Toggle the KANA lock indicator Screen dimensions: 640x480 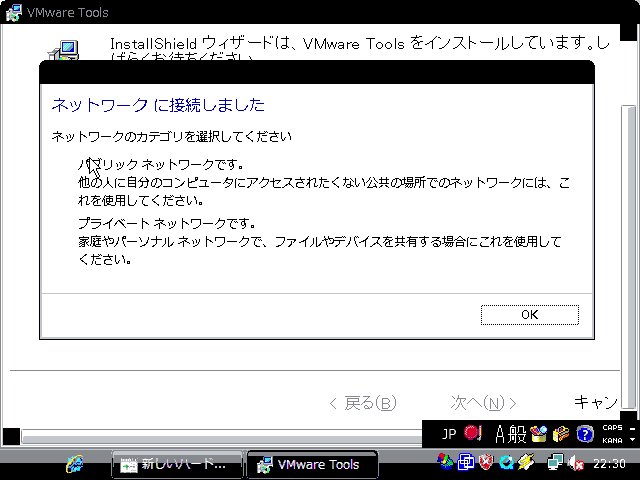(612, 440)
